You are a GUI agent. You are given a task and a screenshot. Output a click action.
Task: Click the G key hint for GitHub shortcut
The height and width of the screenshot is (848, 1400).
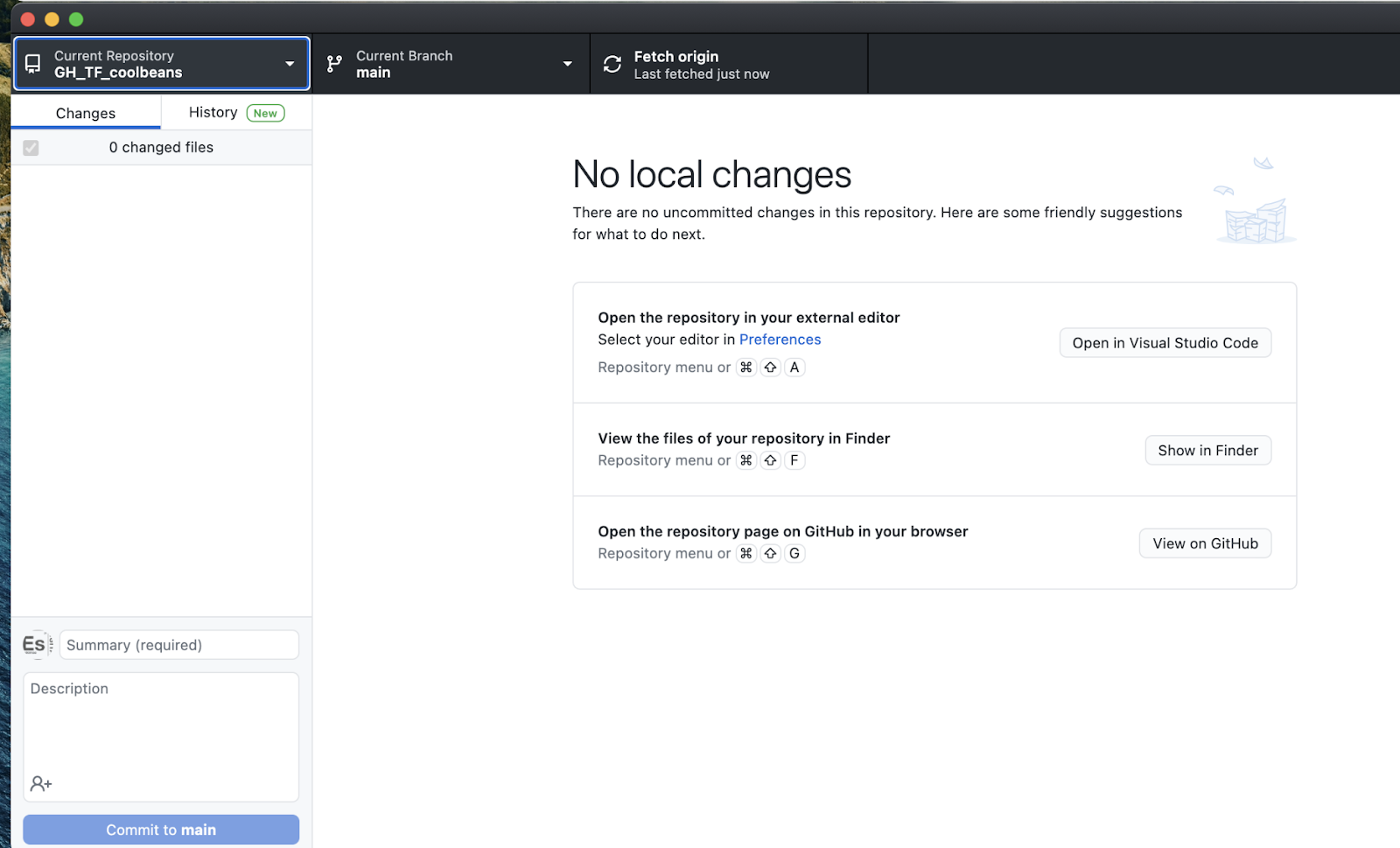pos(794,553)
